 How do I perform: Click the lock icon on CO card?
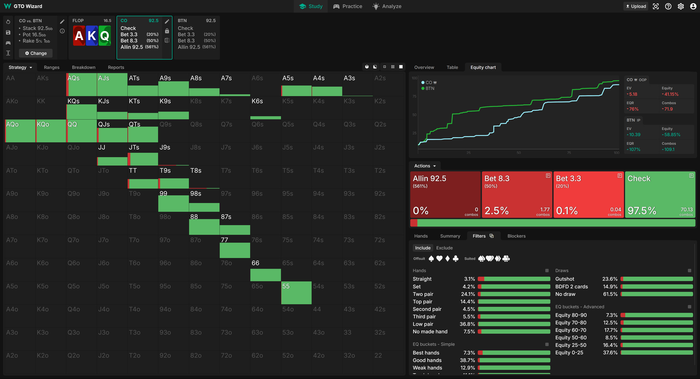167,31
